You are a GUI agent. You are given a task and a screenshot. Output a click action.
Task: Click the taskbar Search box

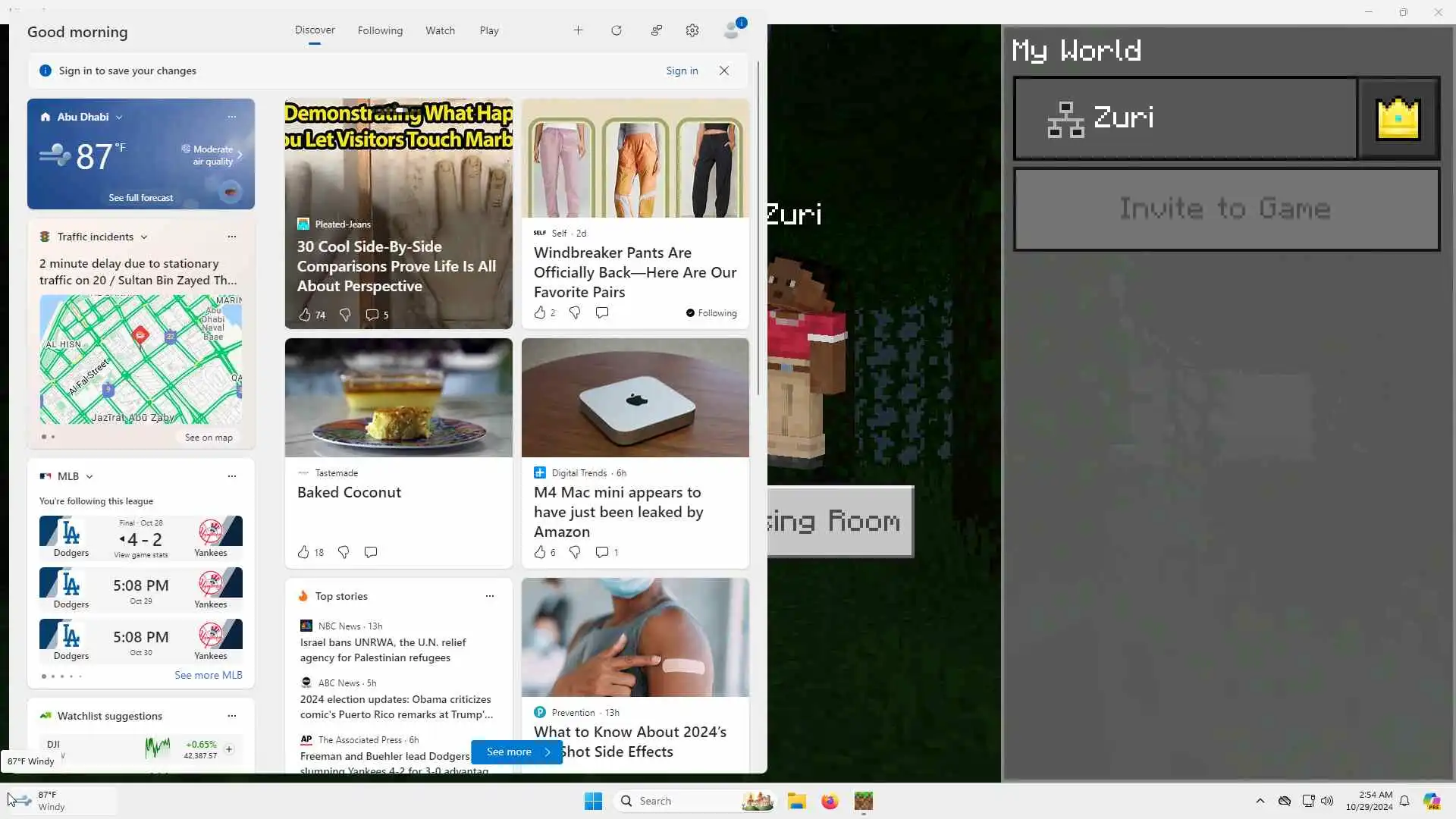682,801
